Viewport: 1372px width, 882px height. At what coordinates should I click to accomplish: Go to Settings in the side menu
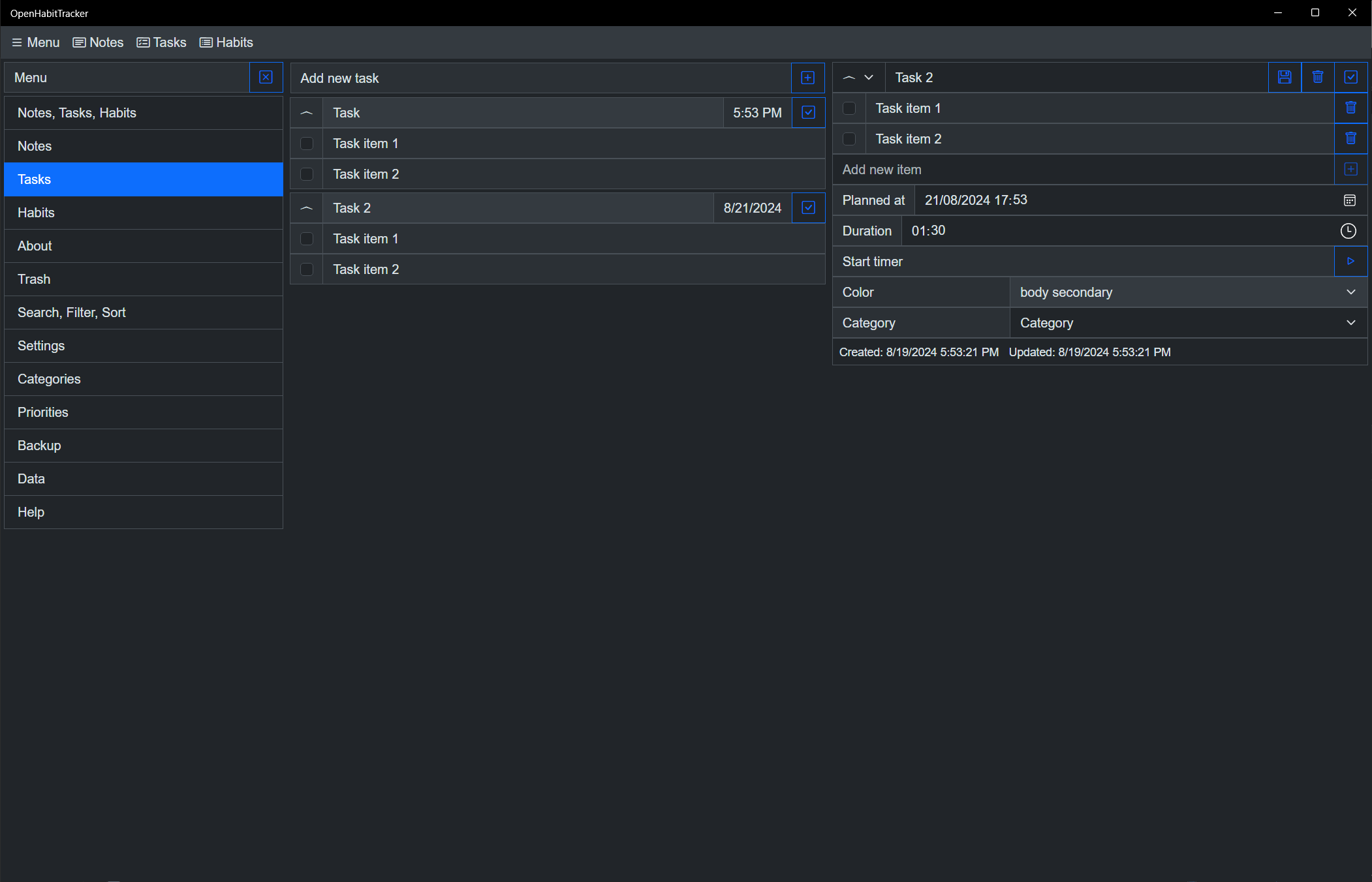144,346
